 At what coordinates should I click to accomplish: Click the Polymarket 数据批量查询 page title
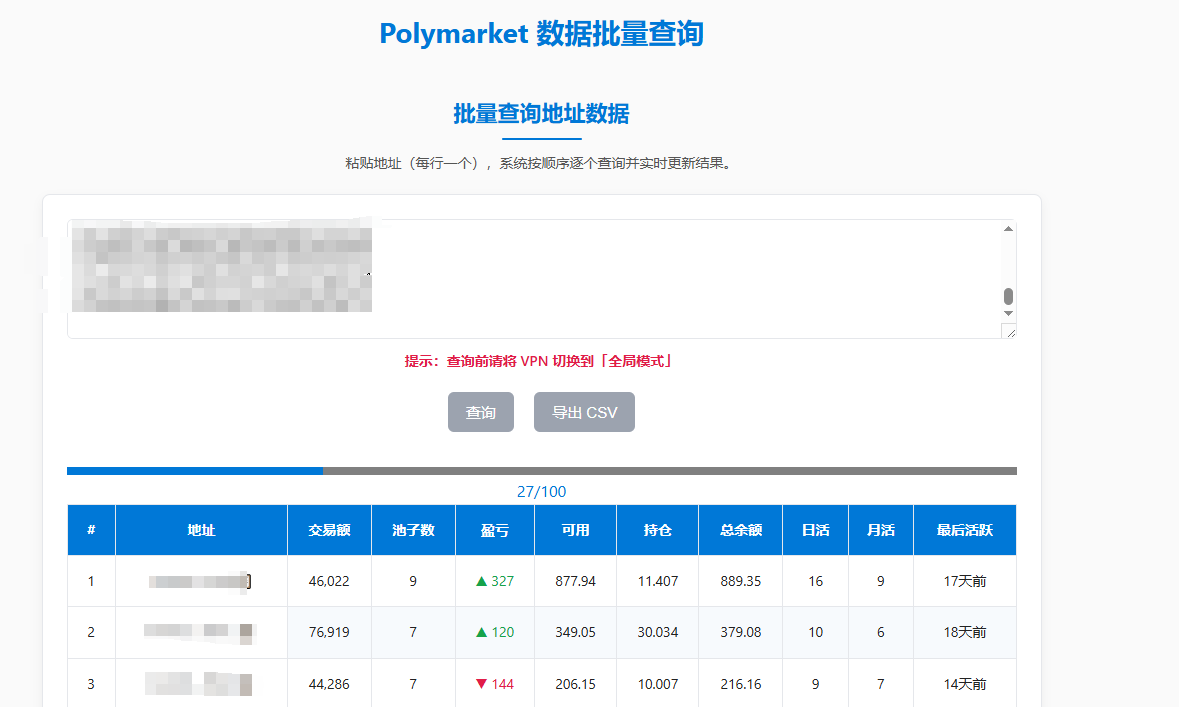(x=541, y=34)
